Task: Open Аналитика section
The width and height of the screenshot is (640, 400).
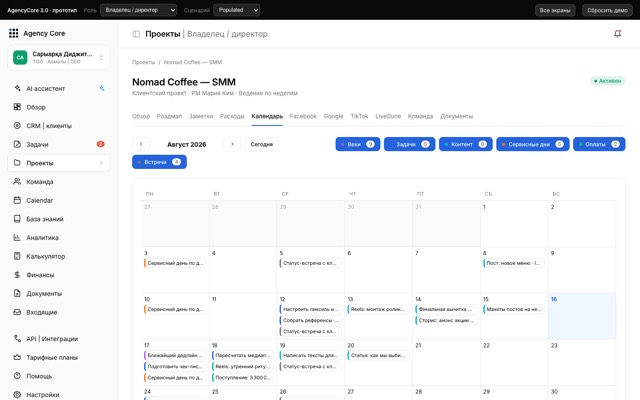Action: coord(58,238)
